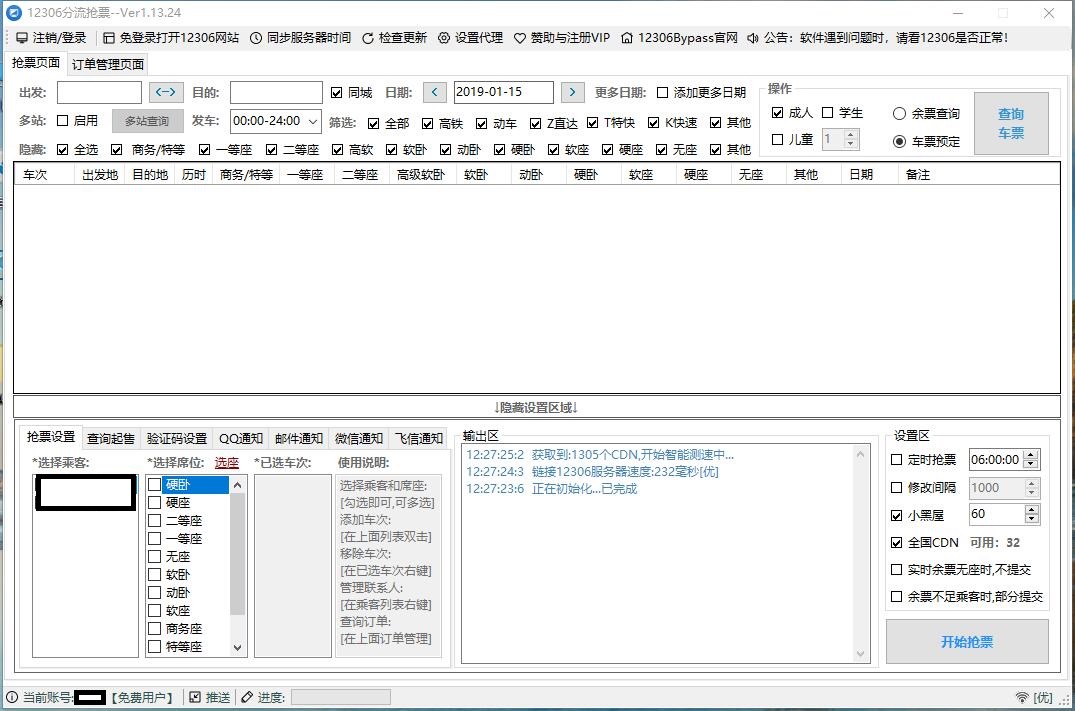
Task: Click 二等座 column header
Action: pyautogui.click(x=360, y=175)
